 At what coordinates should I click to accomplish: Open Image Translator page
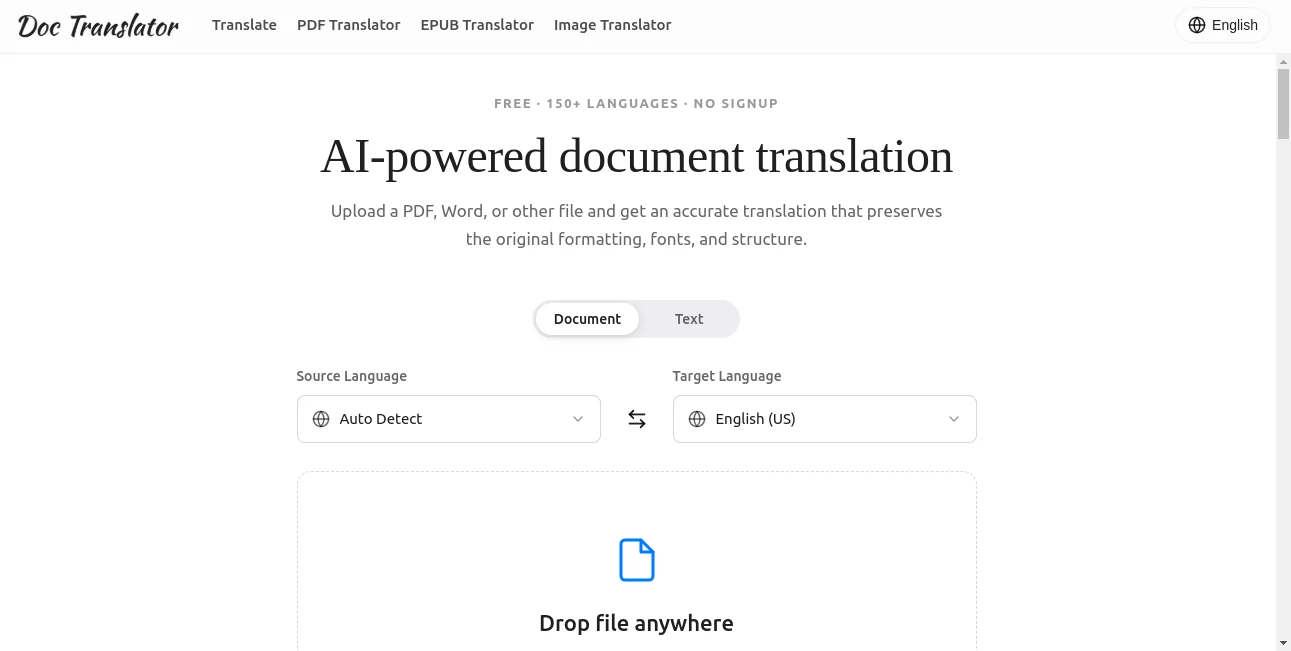[x=613, y=25]
